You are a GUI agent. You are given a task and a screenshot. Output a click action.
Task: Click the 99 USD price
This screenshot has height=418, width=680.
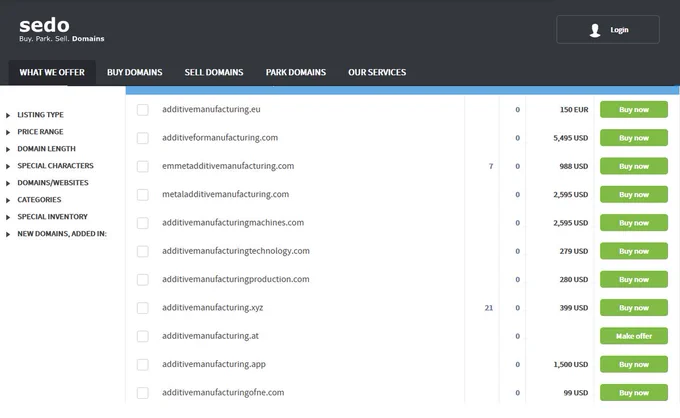click(576, 393)
